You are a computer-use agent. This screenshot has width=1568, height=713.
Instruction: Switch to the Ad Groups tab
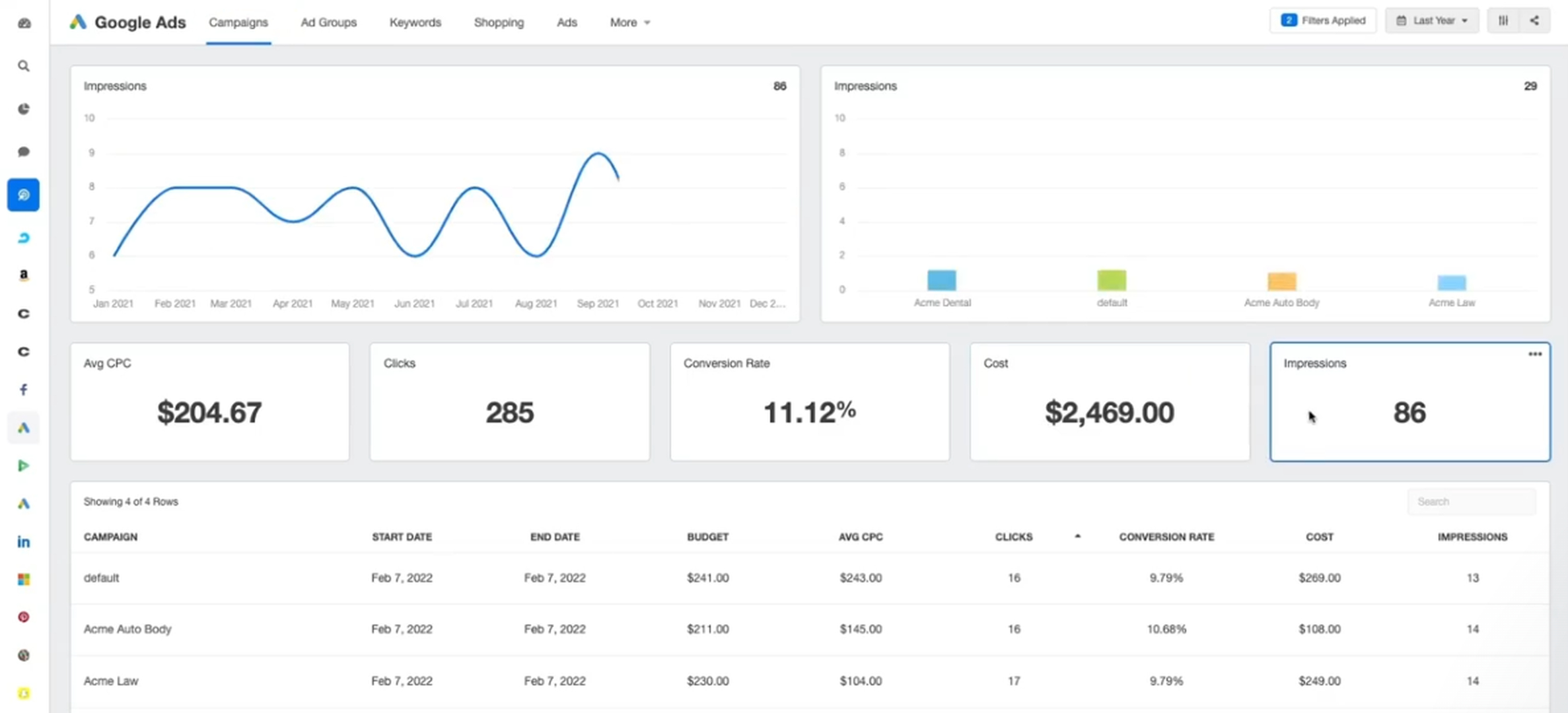(328, 22)
